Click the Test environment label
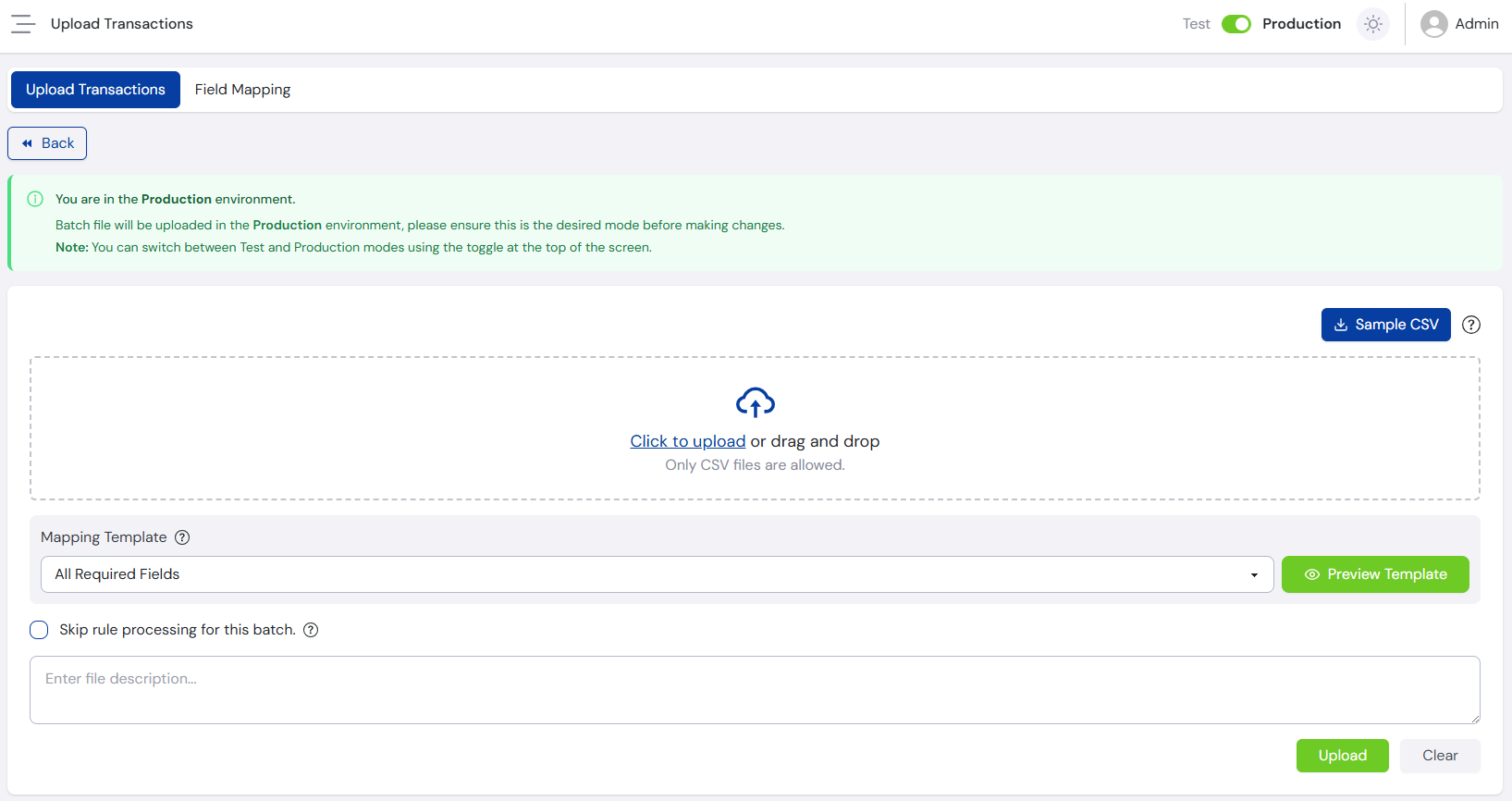Image resolution: width=1512 pixels, height=801 pixels. pyautogui.click(x=1196, y=24)
